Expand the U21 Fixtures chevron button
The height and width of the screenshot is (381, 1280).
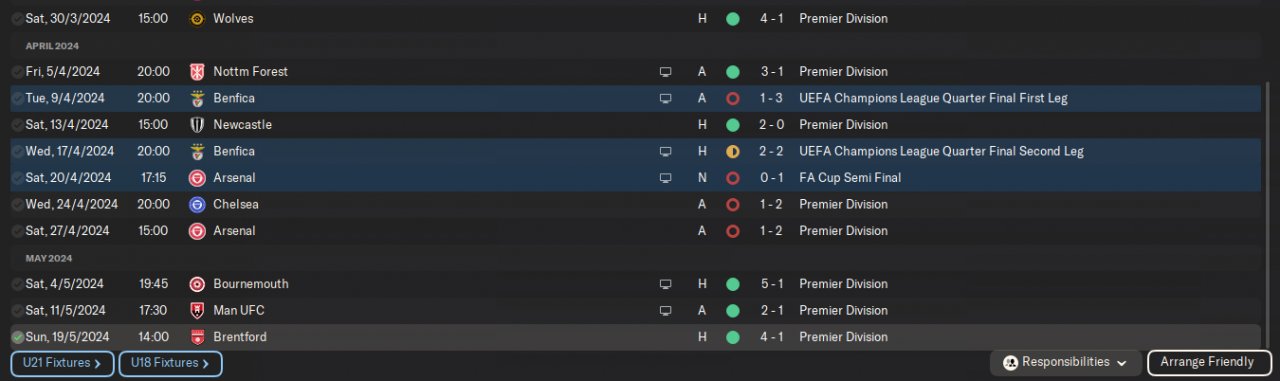pos(61,364)
